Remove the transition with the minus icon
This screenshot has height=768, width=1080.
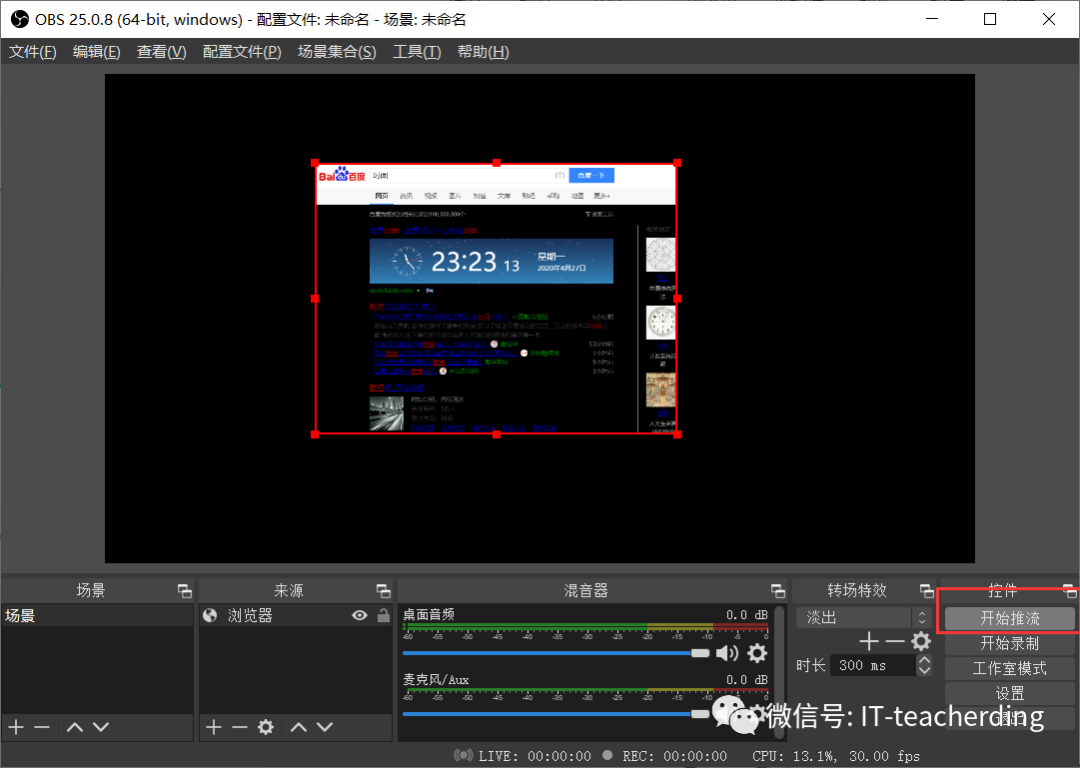(x=895, y=641)
